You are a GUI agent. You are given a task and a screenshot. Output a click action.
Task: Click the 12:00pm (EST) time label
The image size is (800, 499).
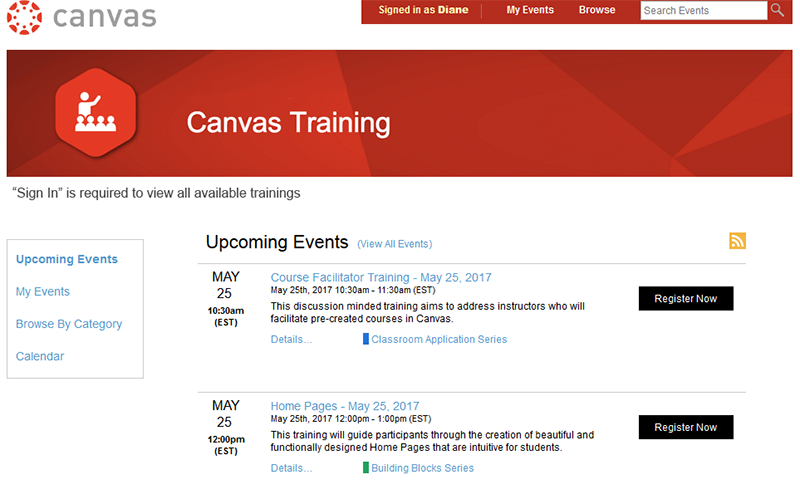pos(226,445)
